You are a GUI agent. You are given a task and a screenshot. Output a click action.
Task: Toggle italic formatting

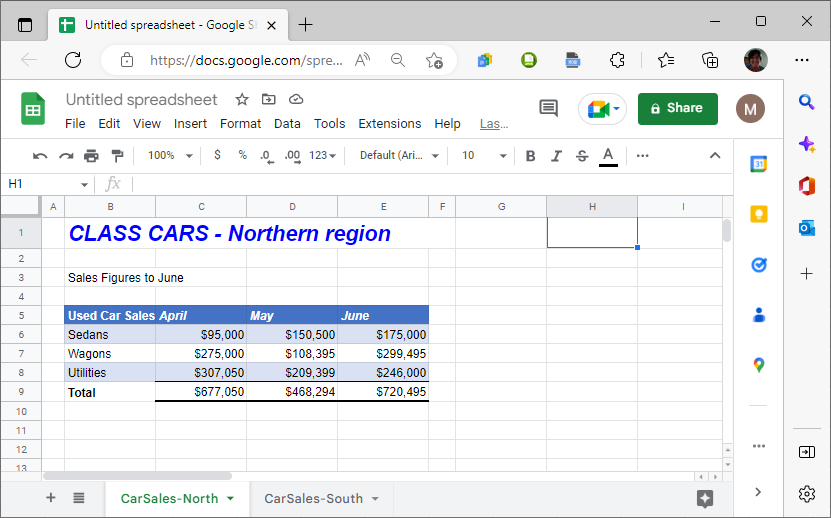pyautogui.click(x=556, y=156)
